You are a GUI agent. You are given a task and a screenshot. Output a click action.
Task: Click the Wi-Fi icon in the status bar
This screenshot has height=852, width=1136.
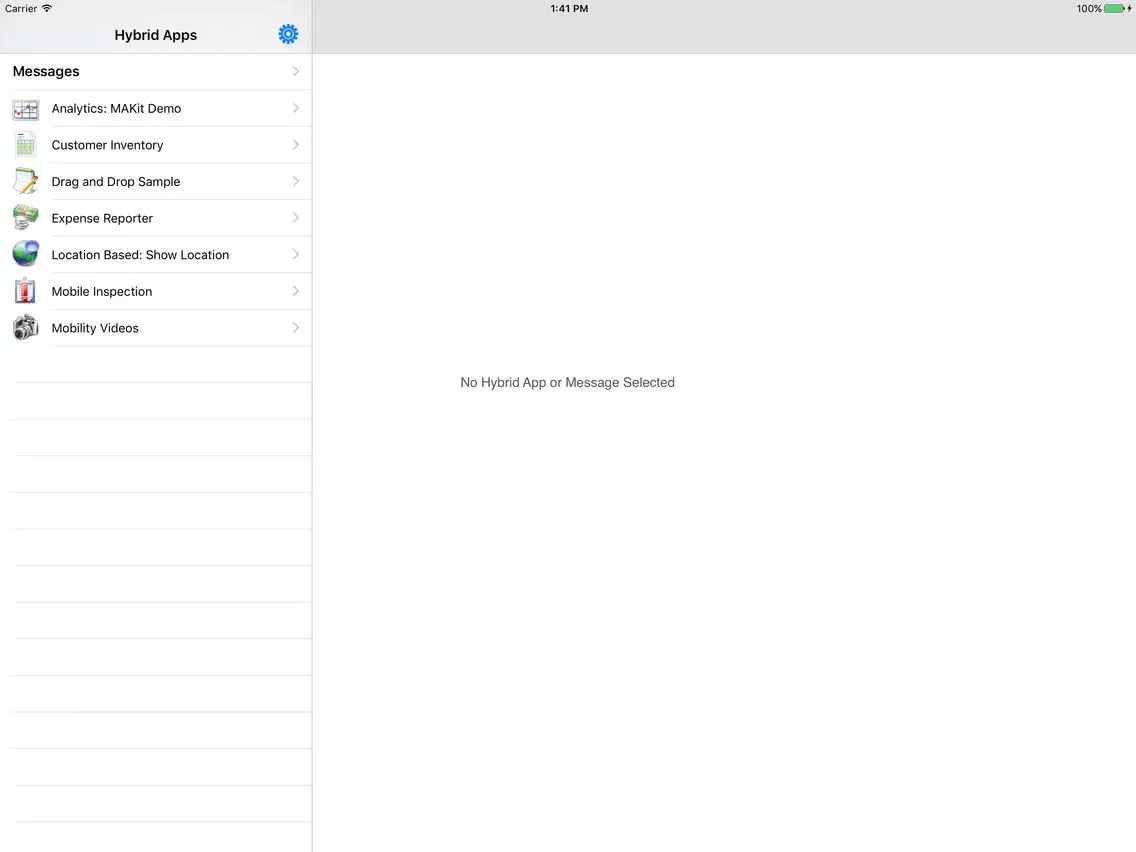47,8
